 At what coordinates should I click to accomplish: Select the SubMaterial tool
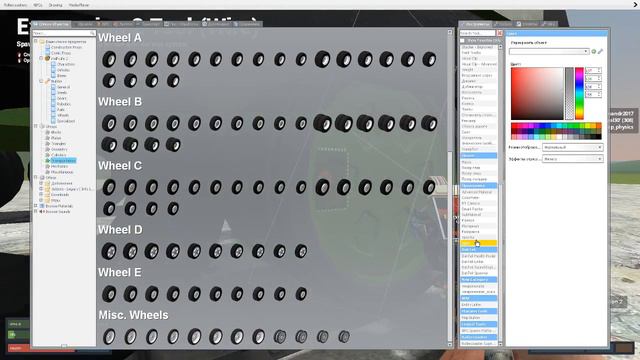478,214
